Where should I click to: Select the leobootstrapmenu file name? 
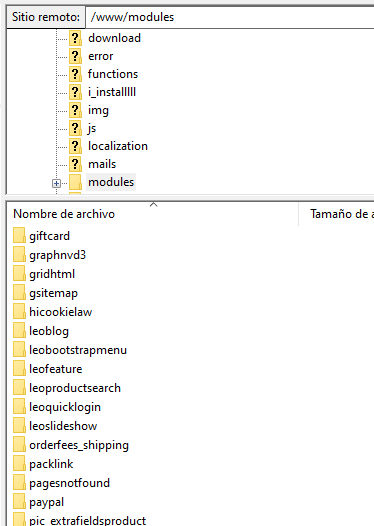(x=78, y=350)
